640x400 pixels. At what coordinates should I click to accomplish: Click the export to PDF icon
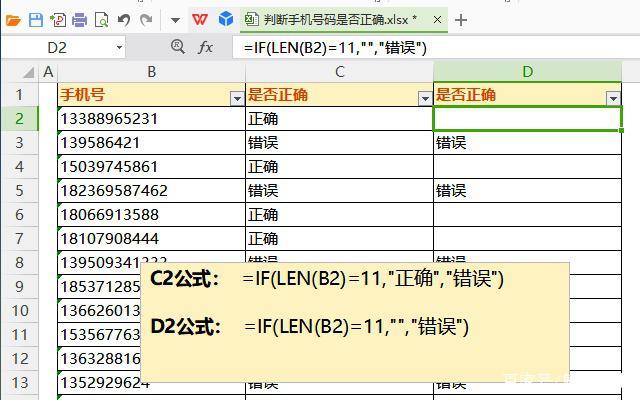point(58,20)
